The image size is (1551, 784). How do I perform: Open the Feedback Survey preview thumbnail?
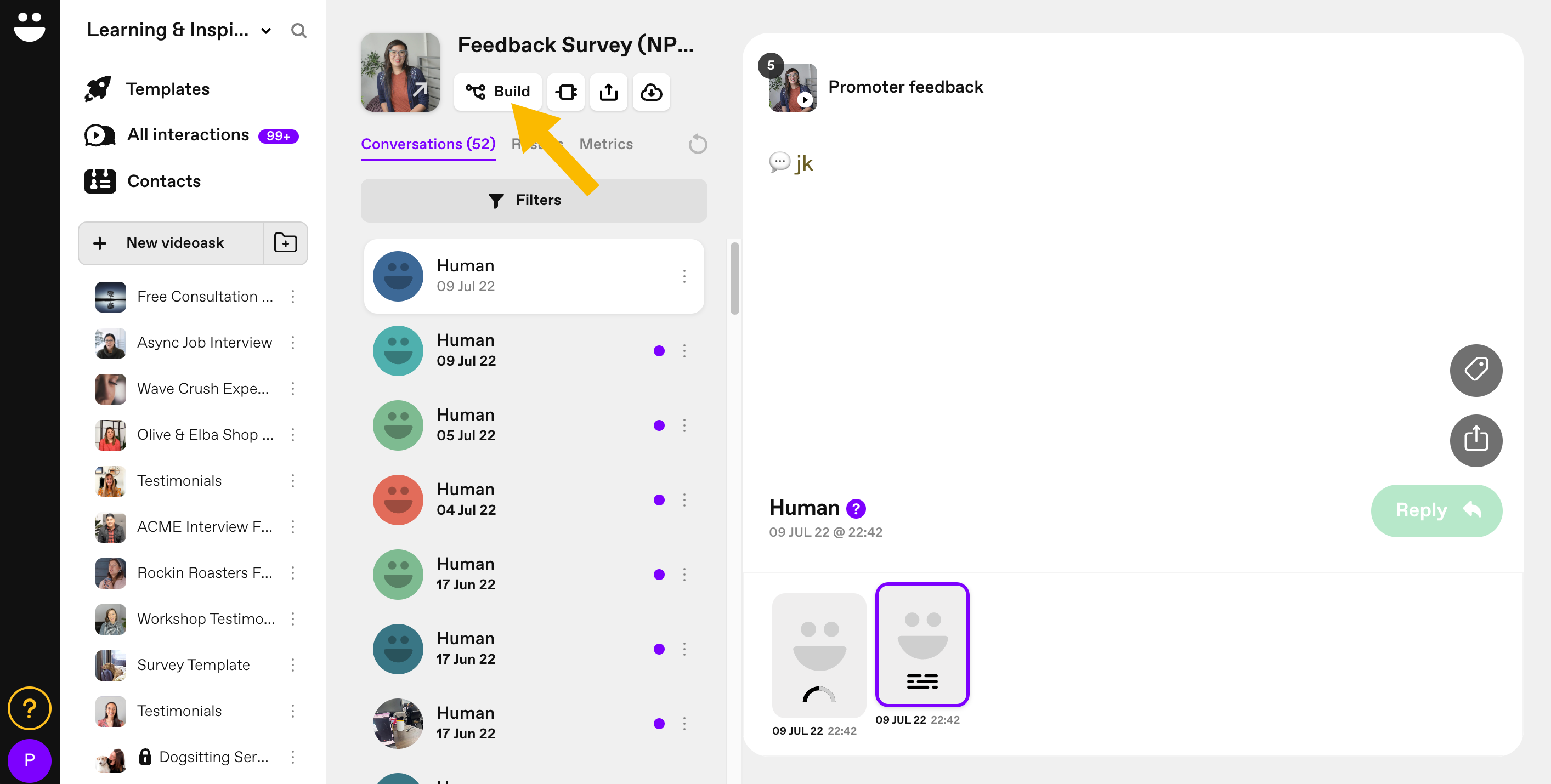(400, 72)
